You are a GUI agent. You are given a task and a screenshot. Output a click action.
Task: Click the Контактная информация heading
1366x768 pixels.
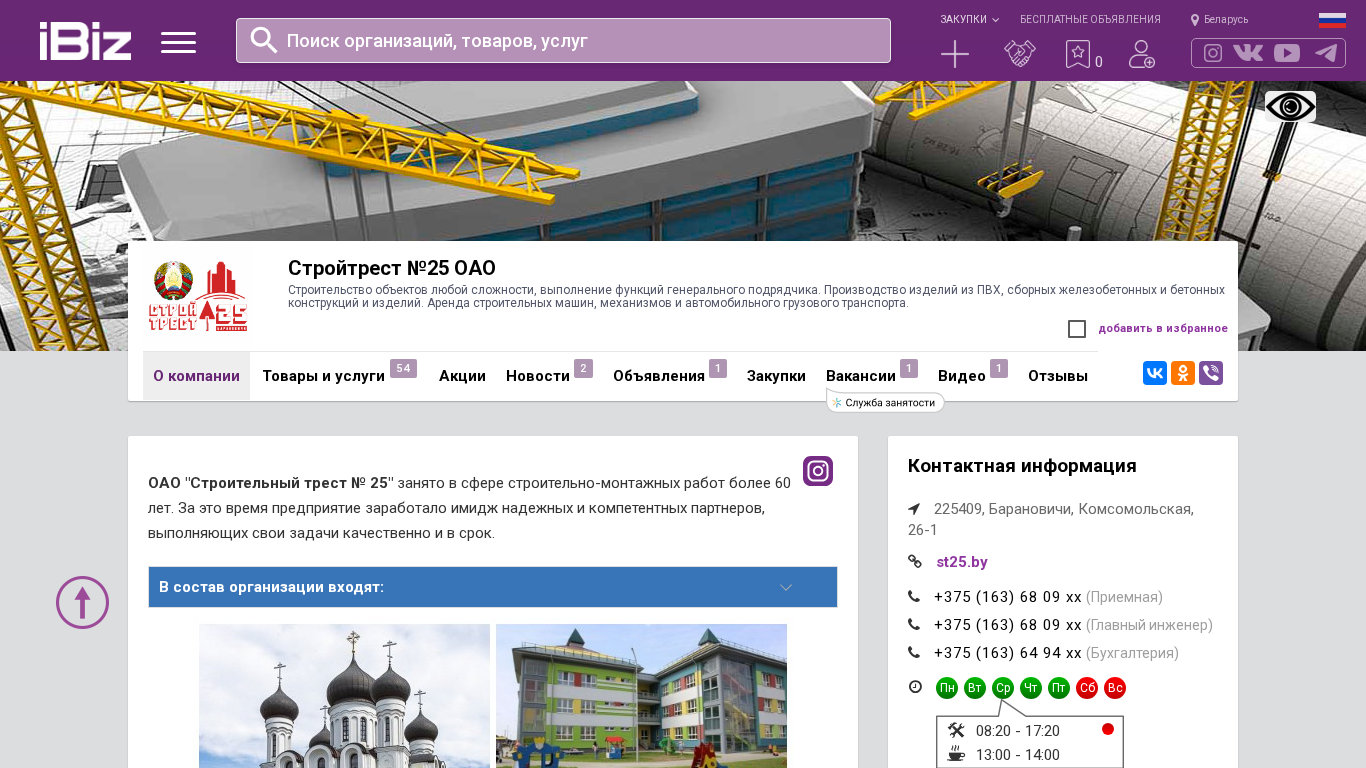pyautogui.click(x=1022, y=466)
